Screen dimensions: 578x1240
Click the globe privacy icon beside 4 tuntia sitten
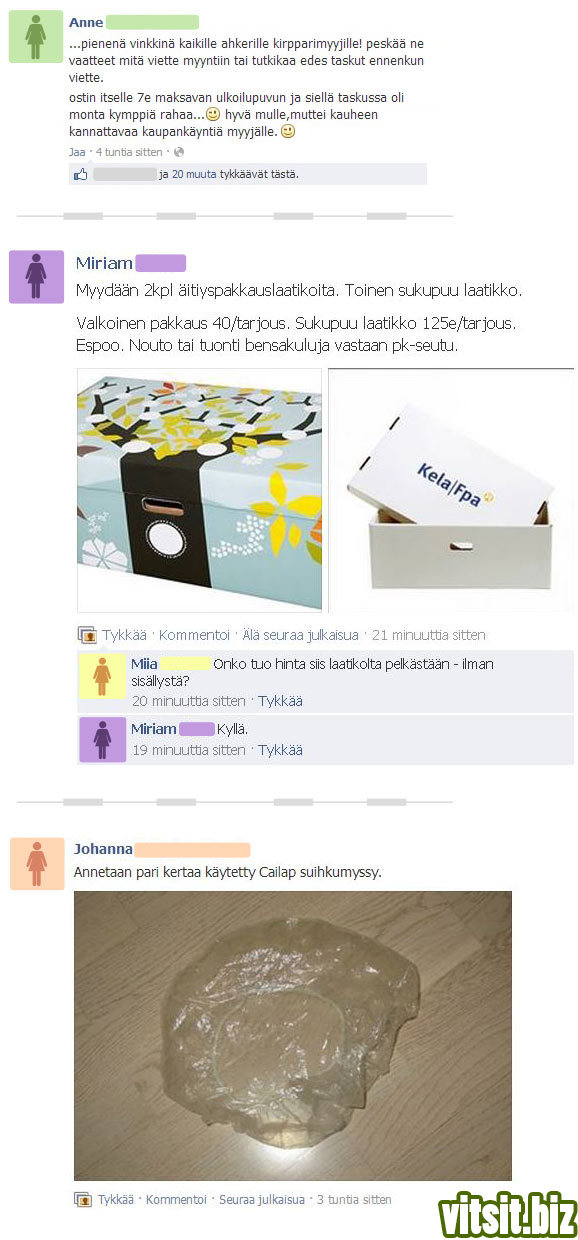click(179, 152)
